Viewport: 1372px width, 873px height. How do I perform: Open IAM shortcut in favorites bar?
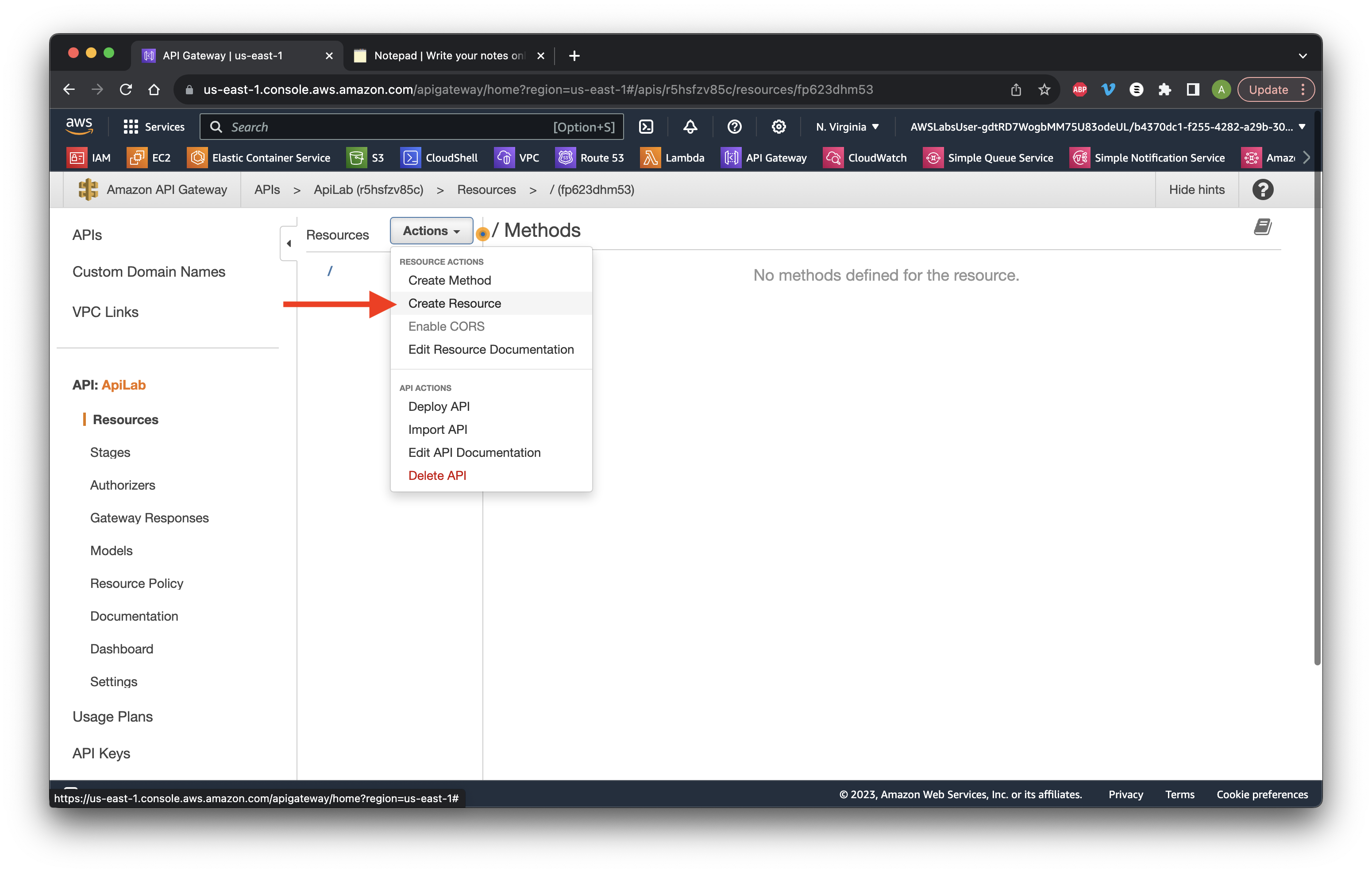pyautogui.click(x=89, y=158)
